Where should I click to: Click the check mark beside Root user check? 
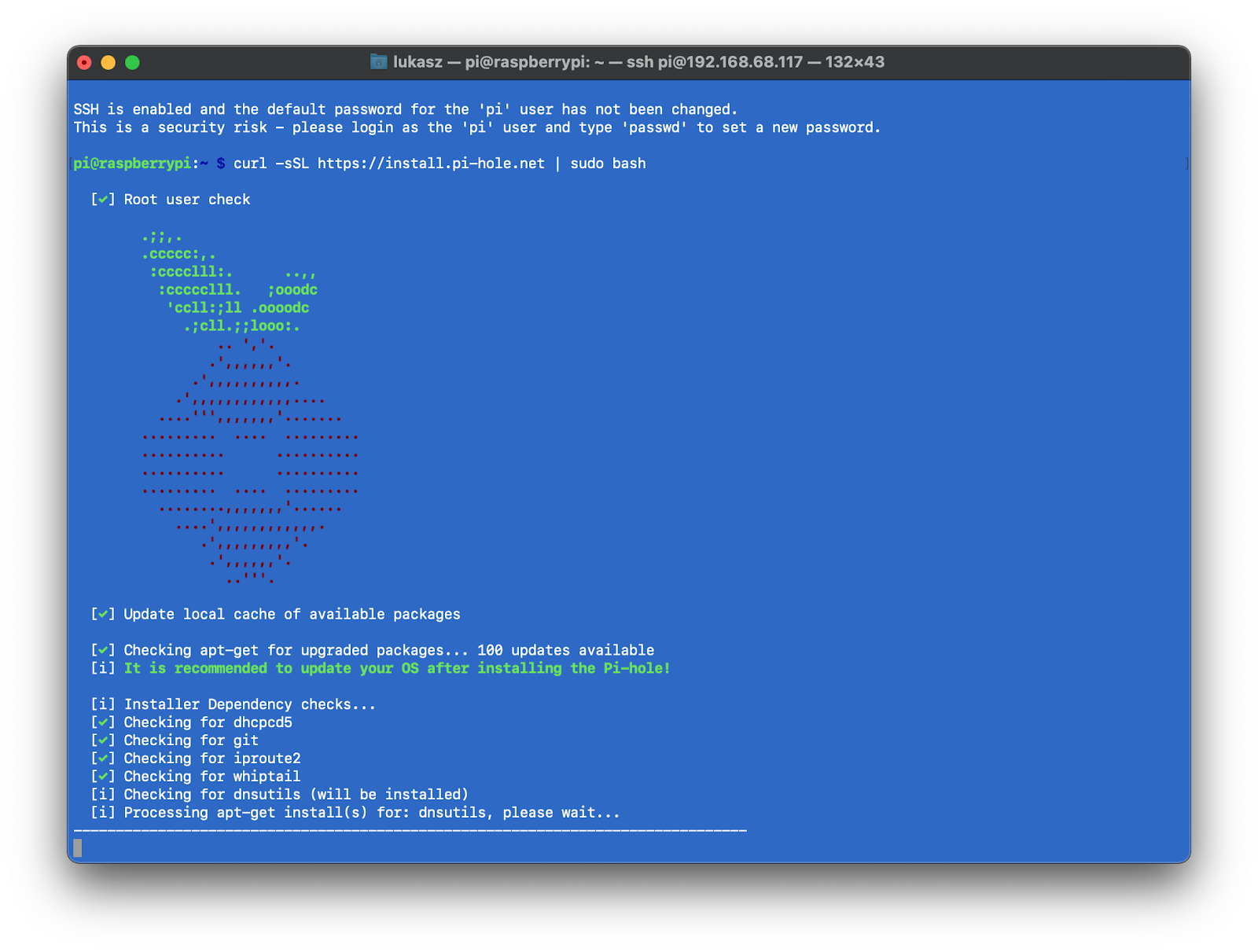coord(103,200)
